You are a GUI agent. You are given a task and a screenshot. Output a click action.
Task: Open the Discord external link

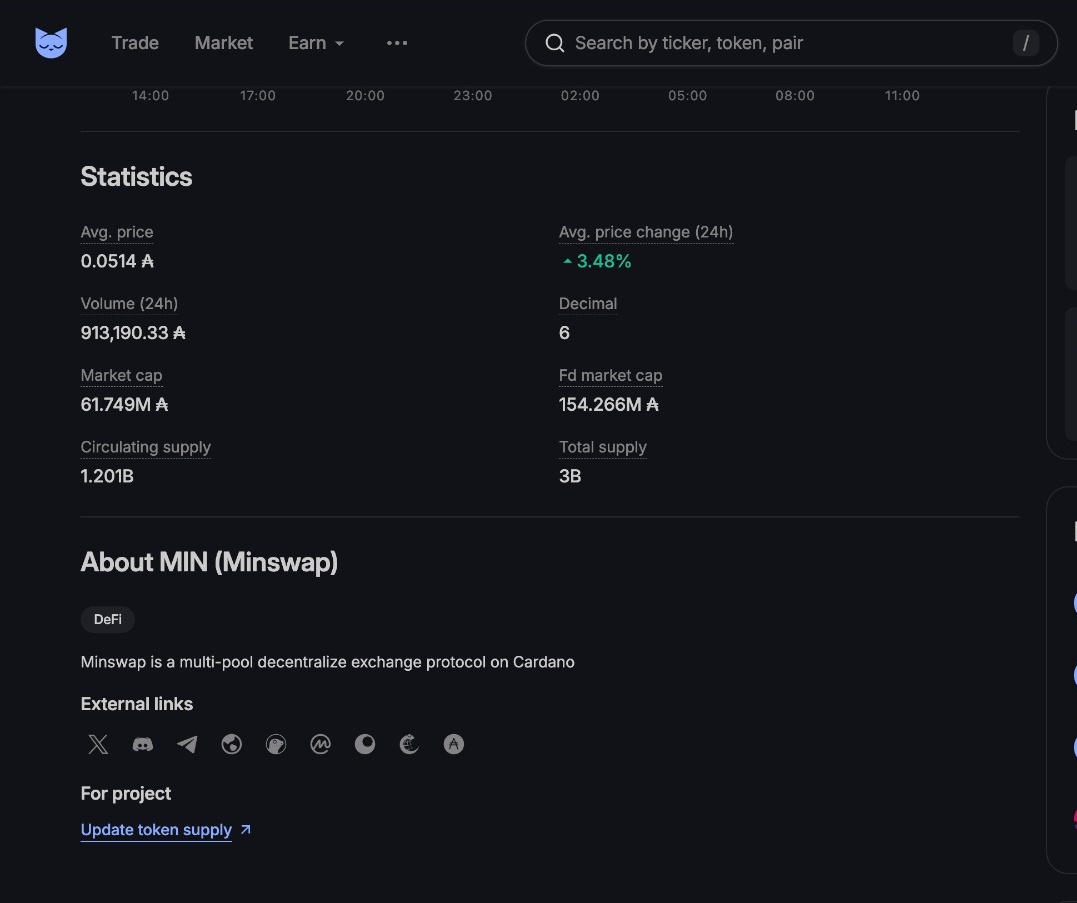[143, 744]
